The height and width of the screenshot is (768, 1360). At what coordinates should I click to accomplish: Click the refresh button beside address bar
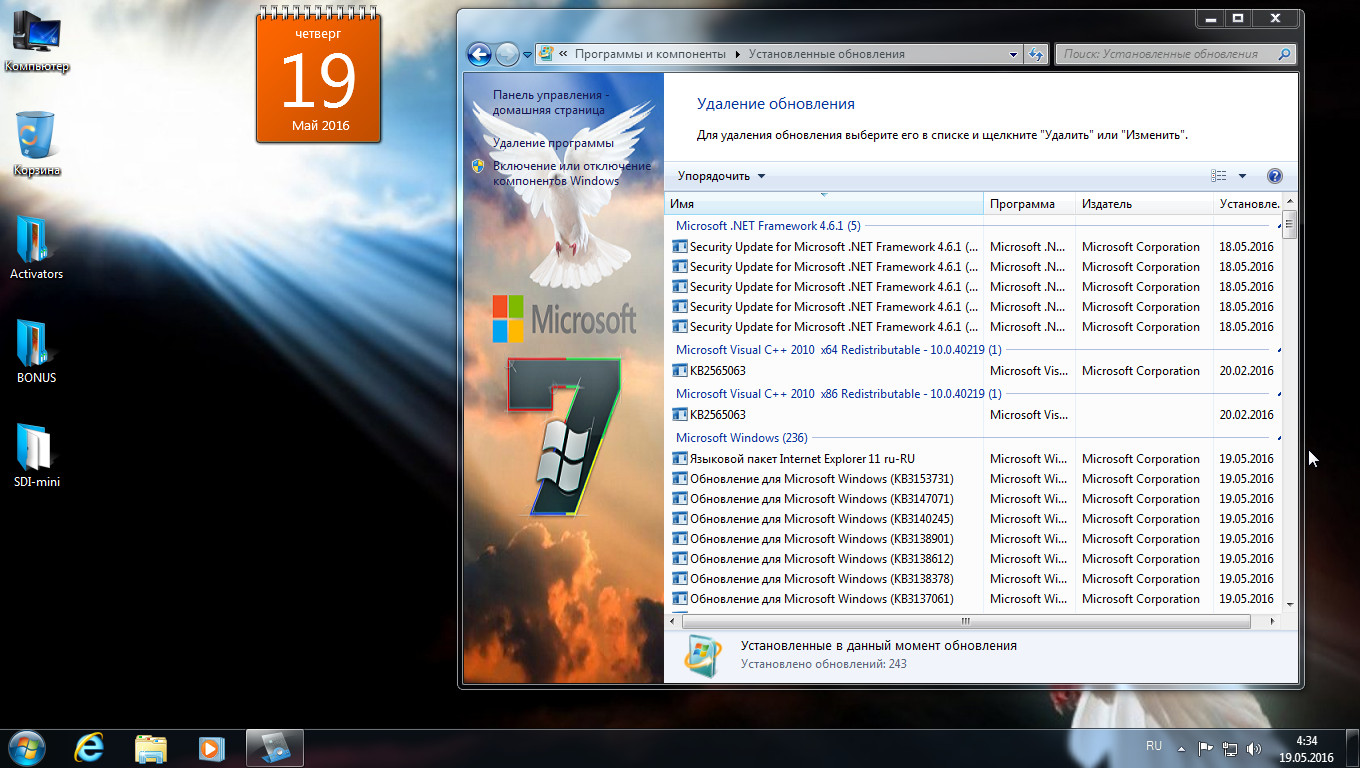tap(1036, 54)
